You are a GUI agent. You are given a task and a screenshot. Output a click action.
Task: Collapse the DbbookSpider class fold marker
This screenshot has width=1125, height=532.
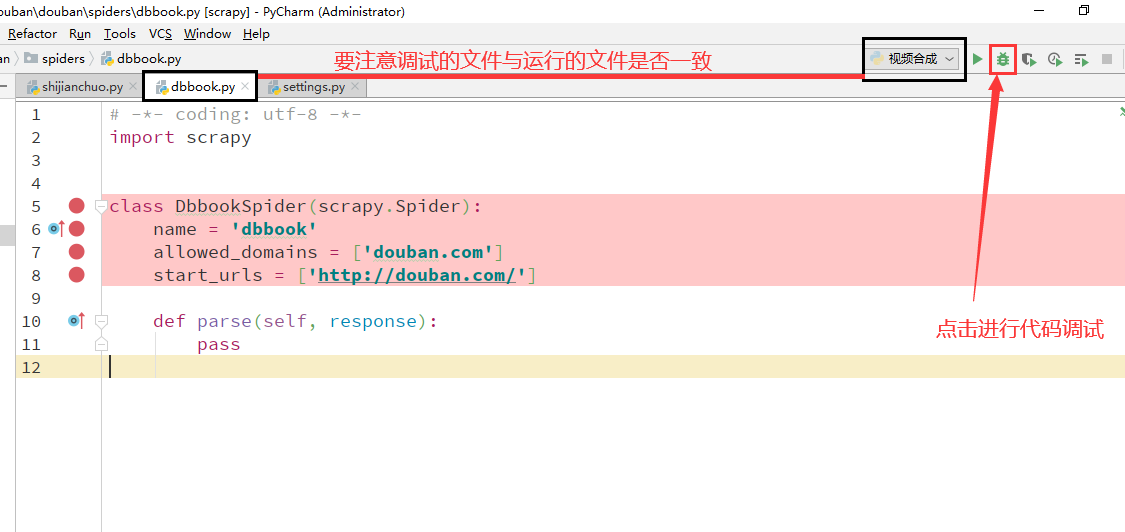click(x=100, y=207)
